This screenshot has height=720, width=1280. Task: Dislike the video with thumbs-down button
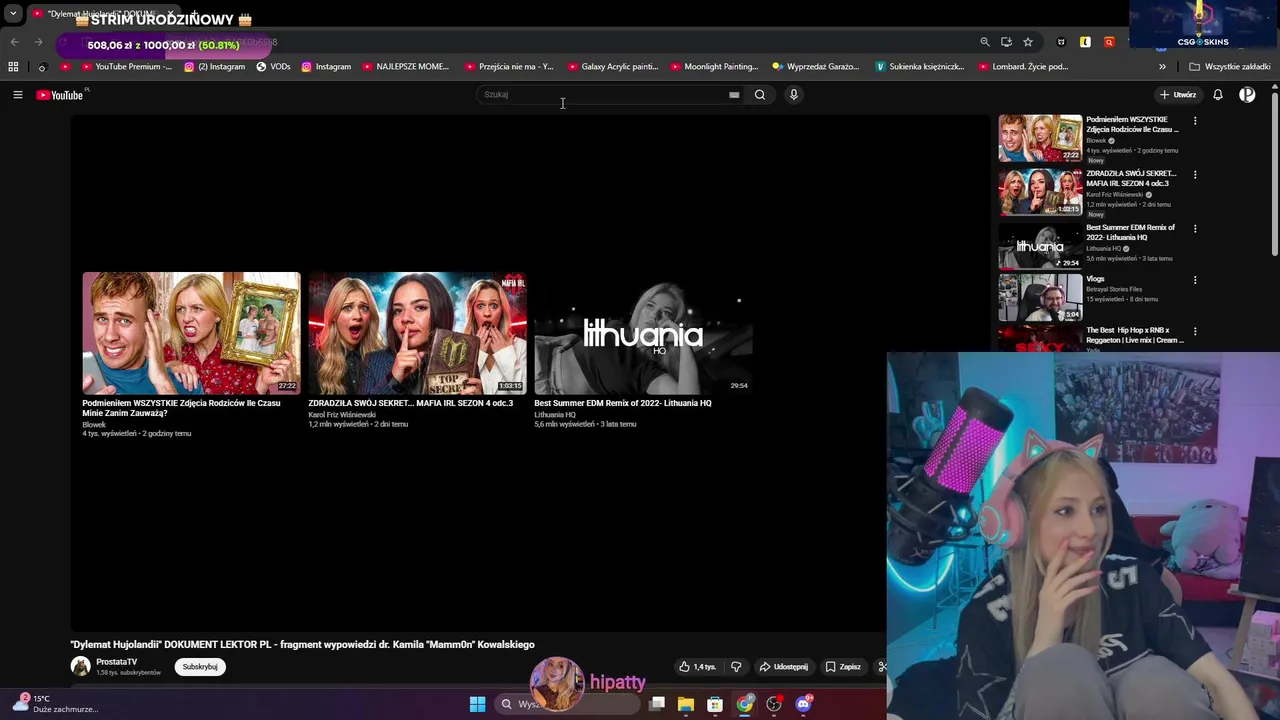click(736, 667)
